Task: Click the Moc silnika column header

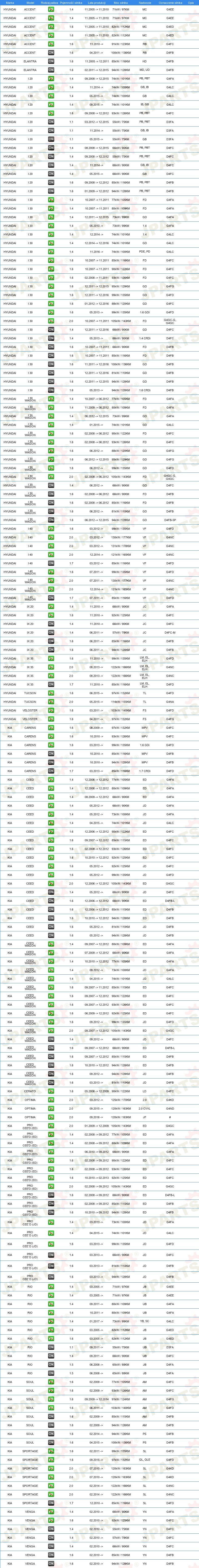Action: 121,3
